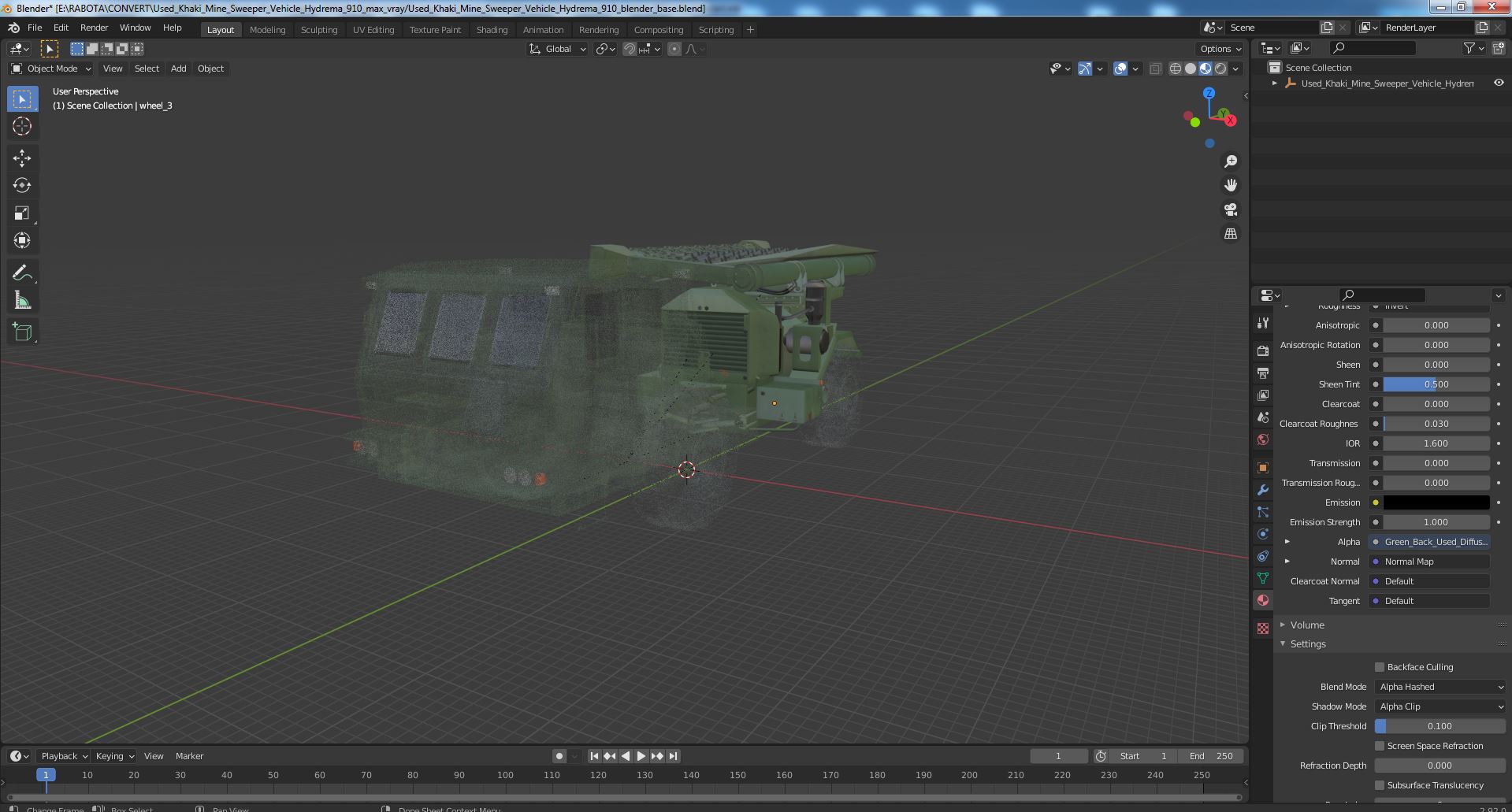Enable Subsurface Translucency checkbox
1512x812 pixels.
pos(1380,785)
